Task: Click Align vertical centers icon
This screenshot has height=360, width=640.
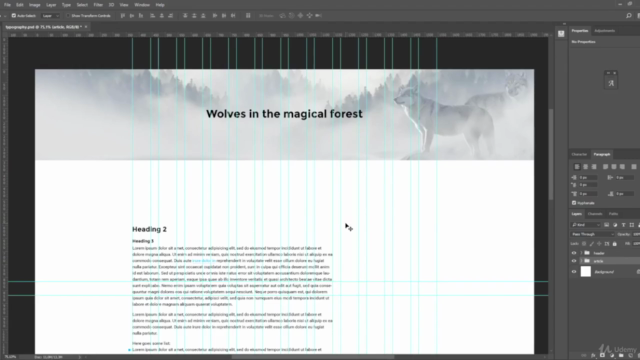Action: coord(131,16)
